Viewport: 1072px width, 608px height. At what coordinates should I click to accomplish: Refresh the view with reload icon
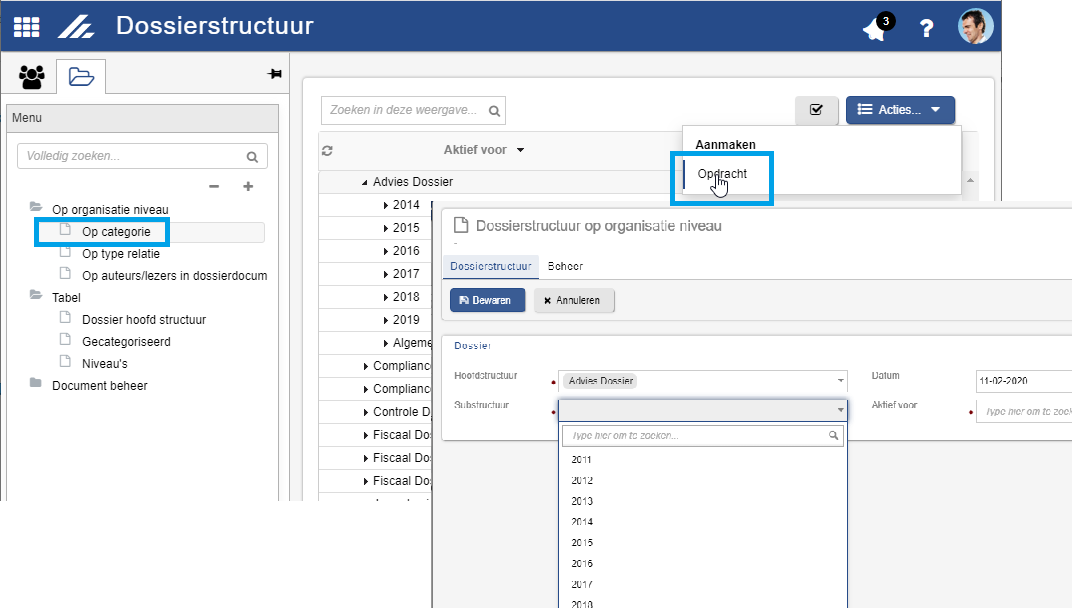pyautogui.click(x=327, y=150)
